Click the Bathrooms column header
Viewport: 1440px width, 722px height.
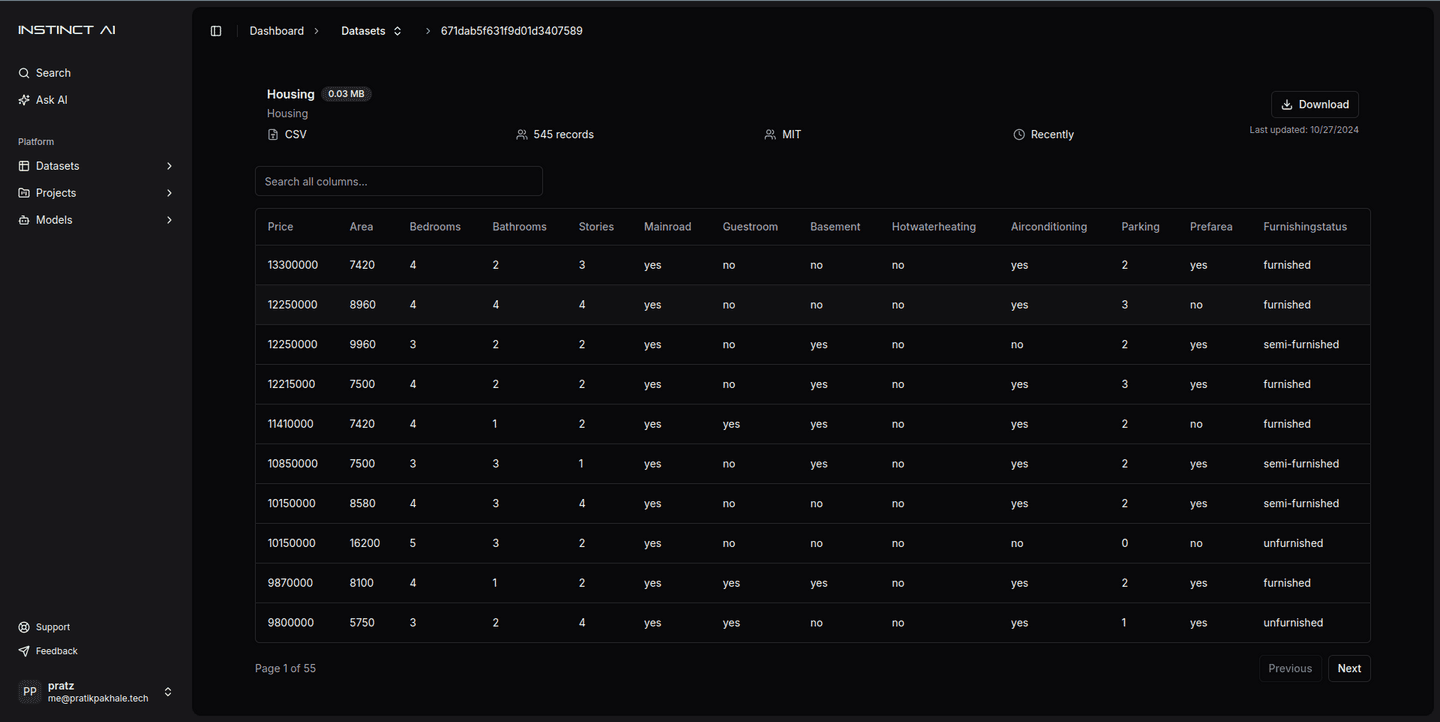tap(519, 227)
